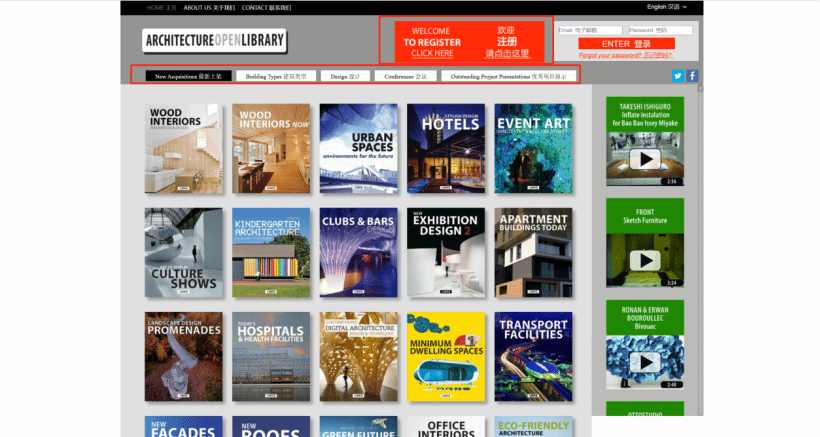Expand the English language dropdown
The height and width of the screenshot is (437, 820).
[669, 7]
